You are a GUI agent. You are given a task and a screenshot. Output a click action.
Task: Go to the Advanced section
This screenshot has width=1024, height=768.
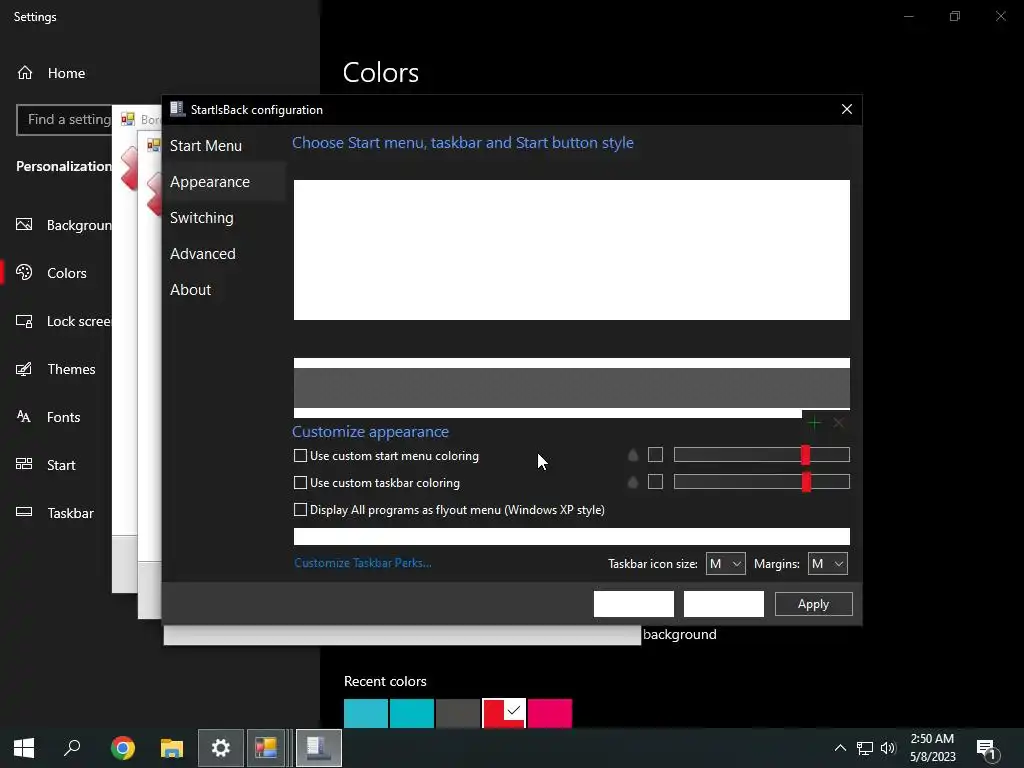click(x=202, y=253)
